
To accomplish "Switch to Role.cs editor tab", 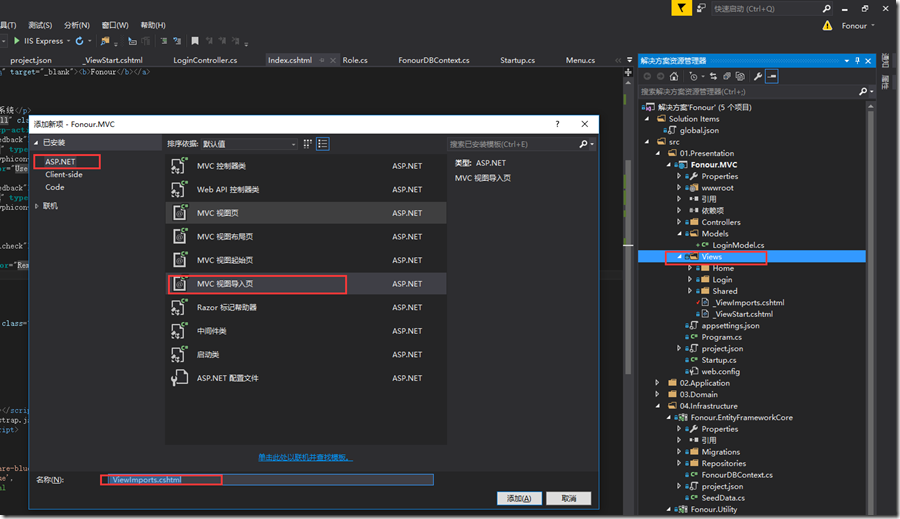I will (355, 60).
